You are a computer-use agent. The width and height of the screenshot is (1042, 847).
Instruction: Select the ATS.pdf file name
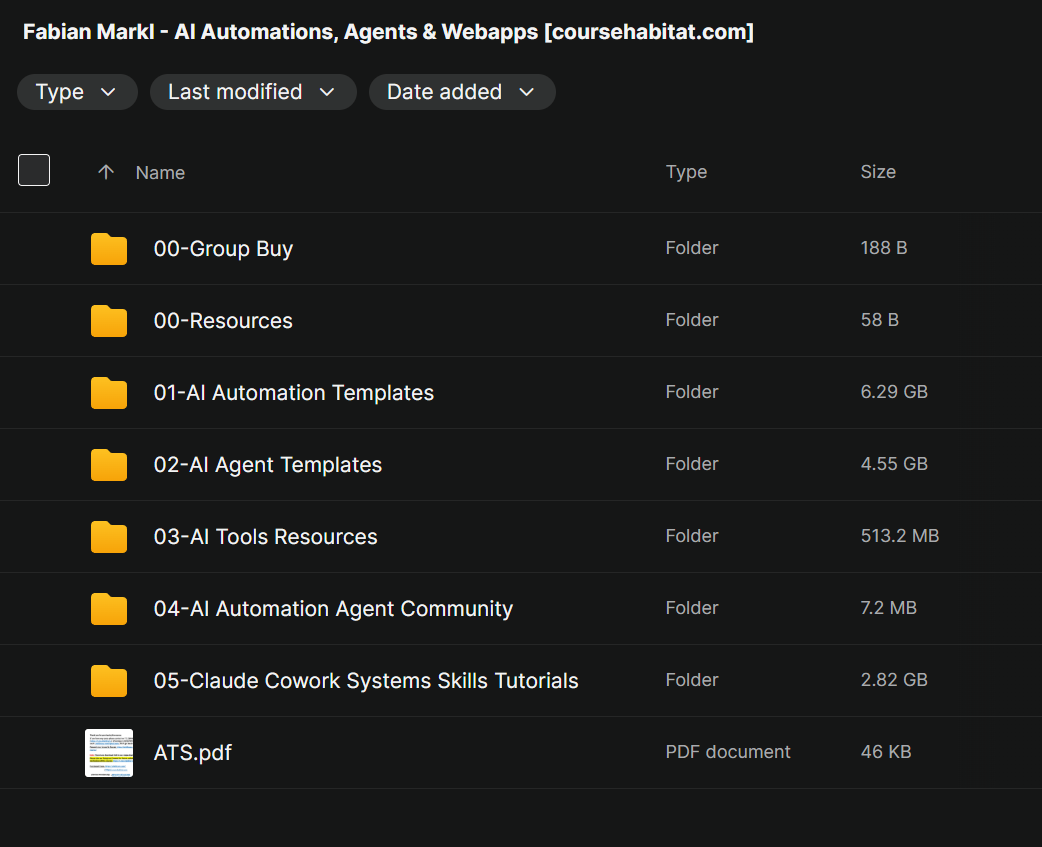coord(193,753)
